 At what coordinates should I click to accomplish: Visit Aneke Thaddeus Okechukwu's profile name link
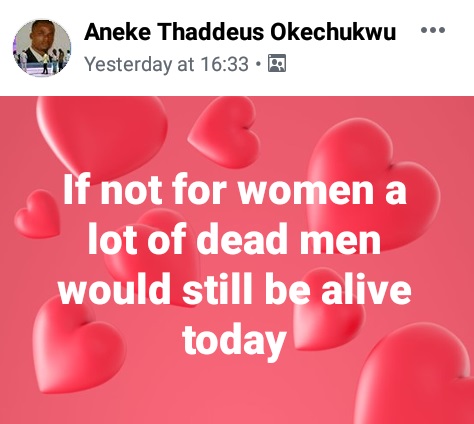click(240, 32)
